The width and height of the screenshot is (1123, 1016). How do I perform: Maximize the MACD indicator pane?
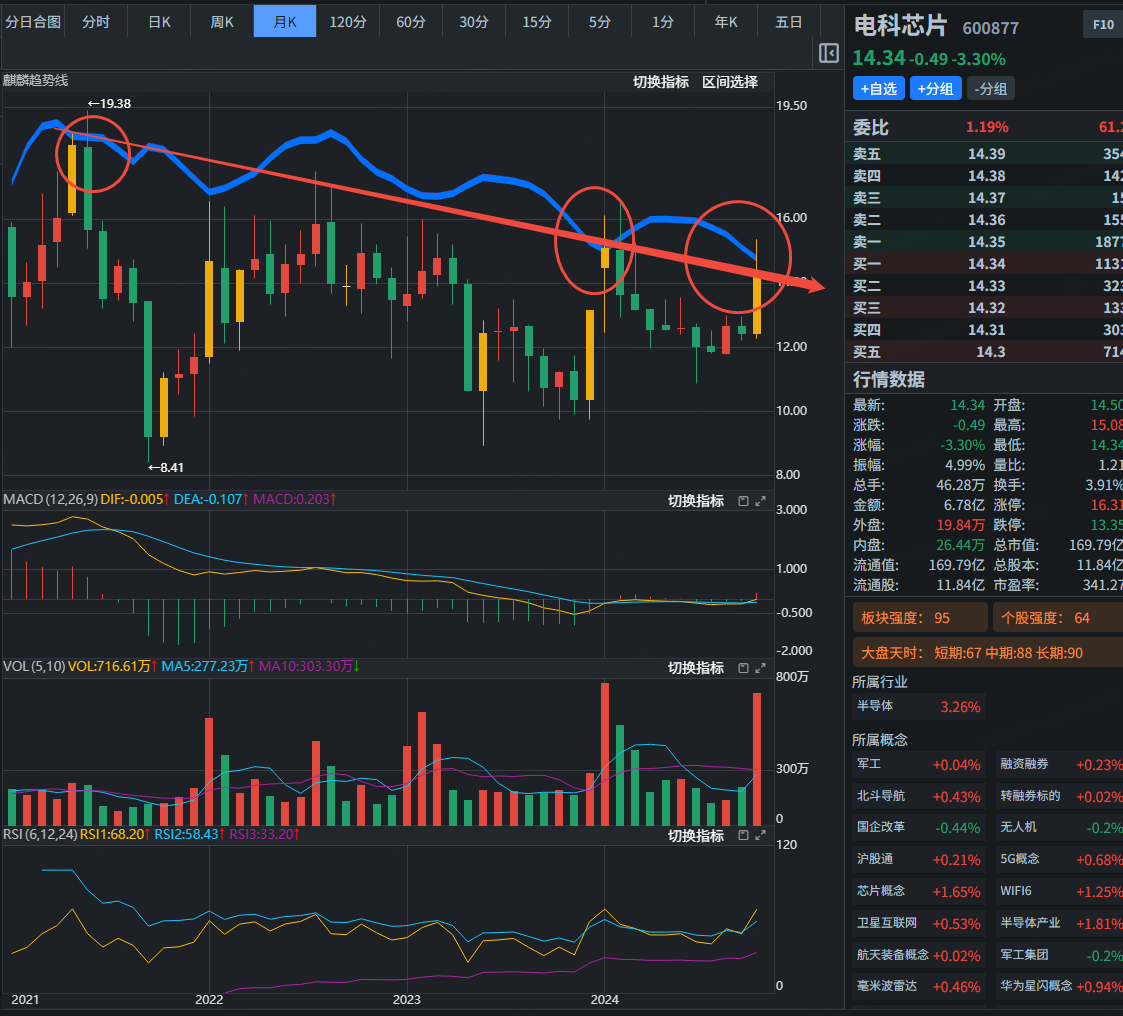[760, 501]
